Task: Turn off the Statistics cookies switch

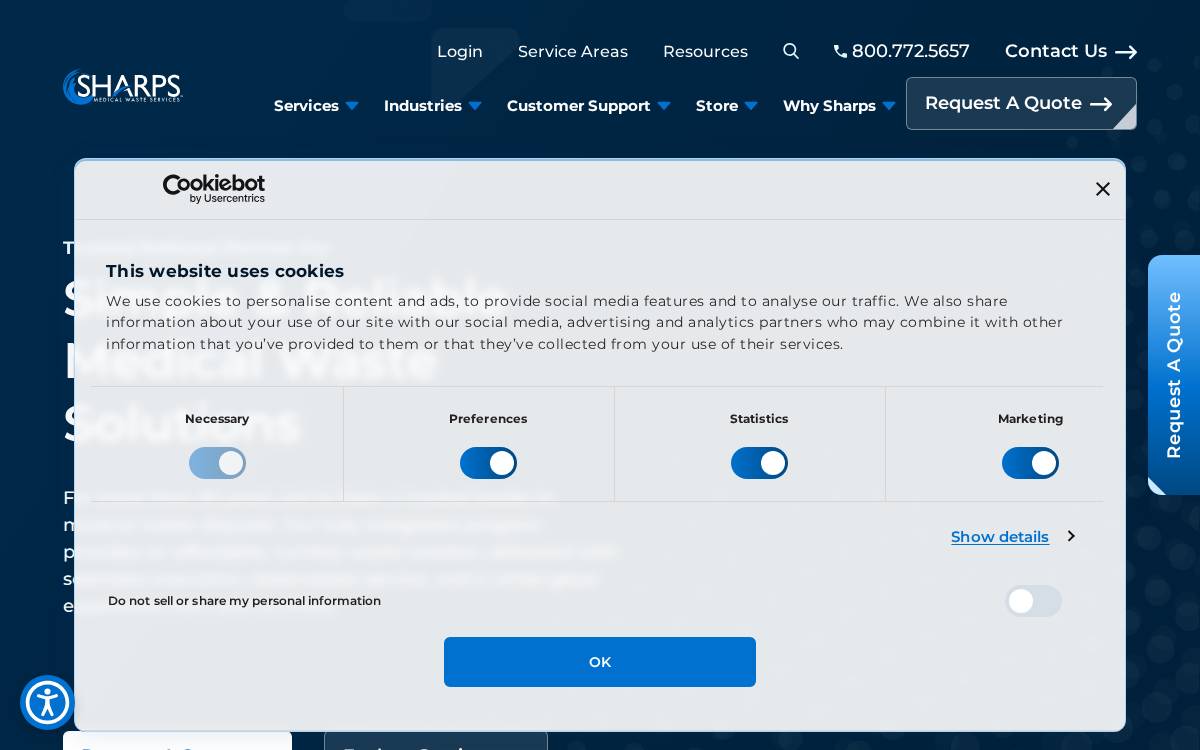Action: point(759,463)
